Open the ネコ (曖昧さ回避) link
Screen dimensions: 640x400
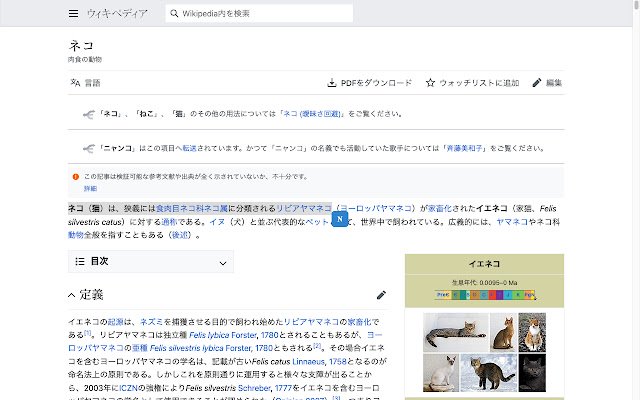pos(313,114)
